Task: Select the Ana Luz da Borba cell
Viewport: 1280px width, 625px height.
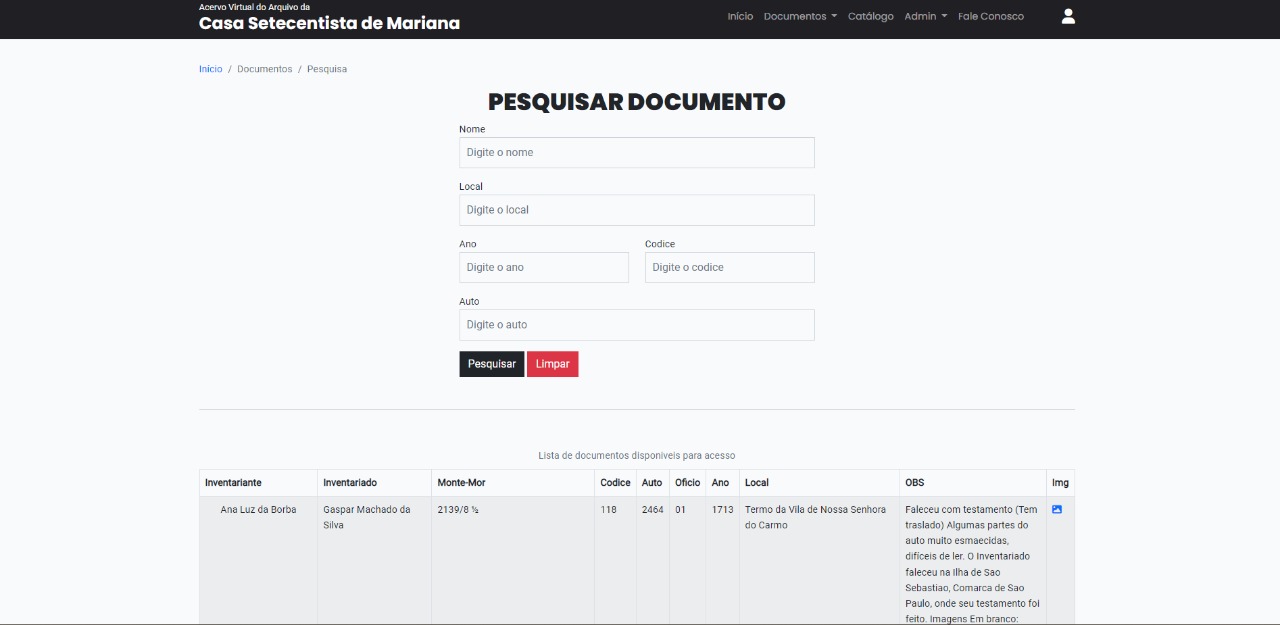Action: point(258,510)
